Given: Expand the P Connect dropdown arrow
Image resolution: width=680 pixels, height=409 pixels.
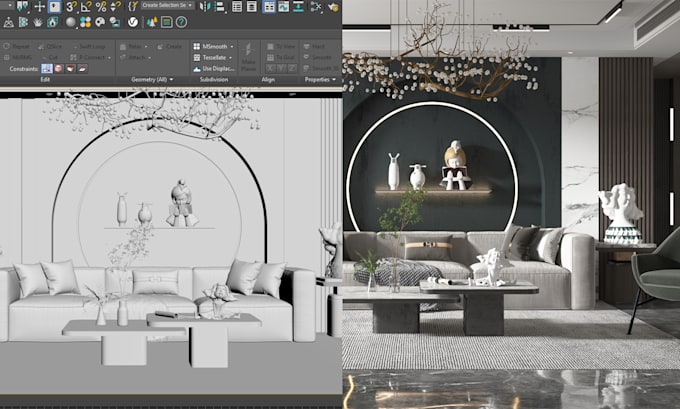Looking at the screenshot, I should pos(109,57).
